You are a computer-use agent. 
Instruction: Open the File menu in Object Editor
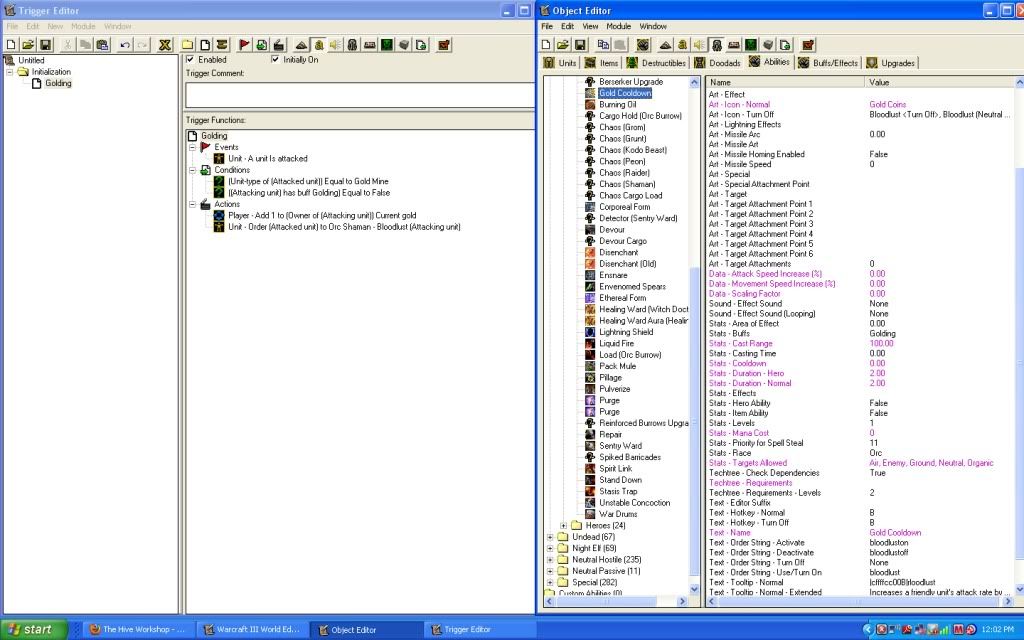pos(547,26)
